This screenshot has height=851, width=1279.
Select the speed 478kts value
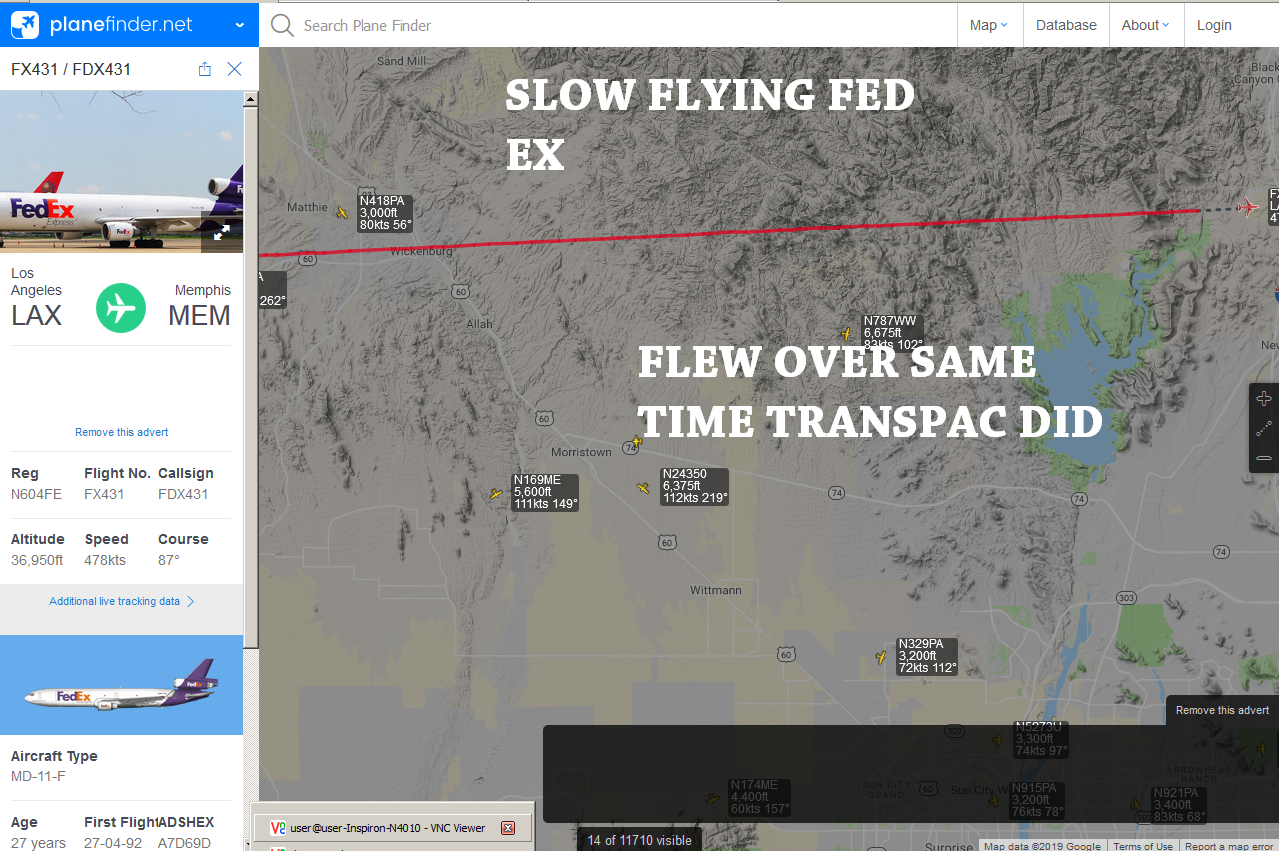(105, 560)
